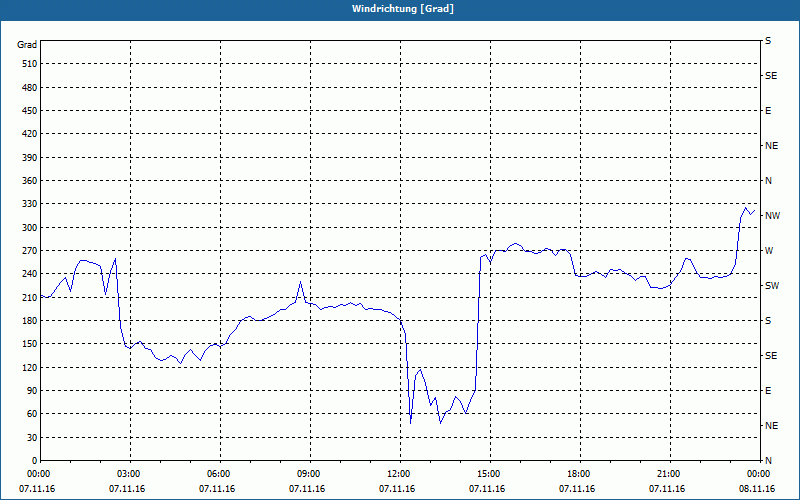Click the 270 y-axis tick label
Viewport: 800px width, 500px height.
pyautogui.click(x=29, y=251)
